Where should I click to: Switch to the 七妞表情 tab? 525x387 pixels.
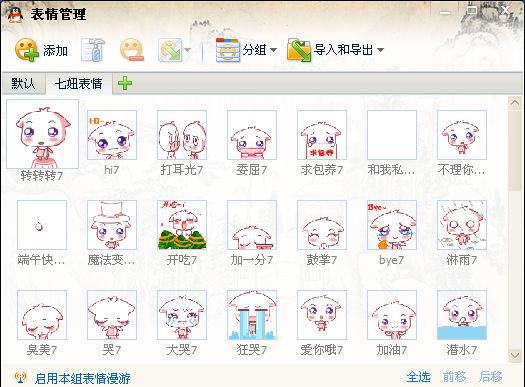[78, 83]
